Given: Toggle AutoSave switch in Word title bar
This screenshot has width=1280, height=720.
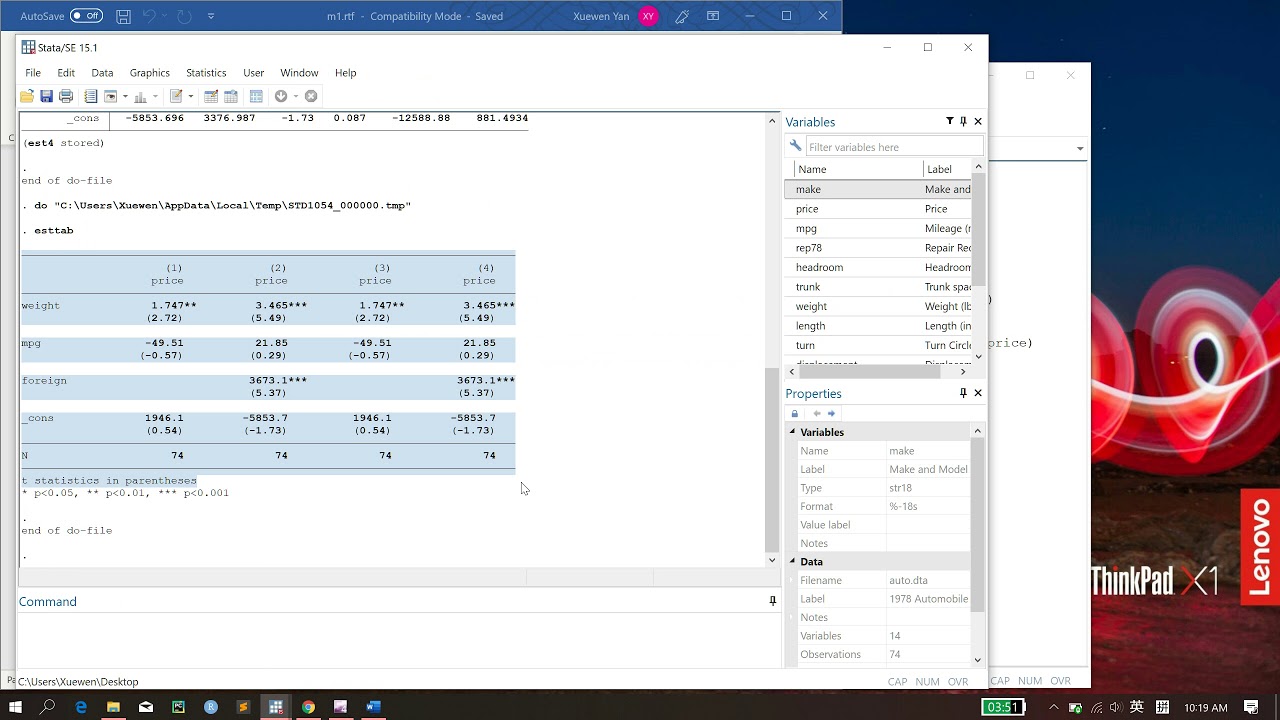Looking at the screenshot, I should pos(86,16).
